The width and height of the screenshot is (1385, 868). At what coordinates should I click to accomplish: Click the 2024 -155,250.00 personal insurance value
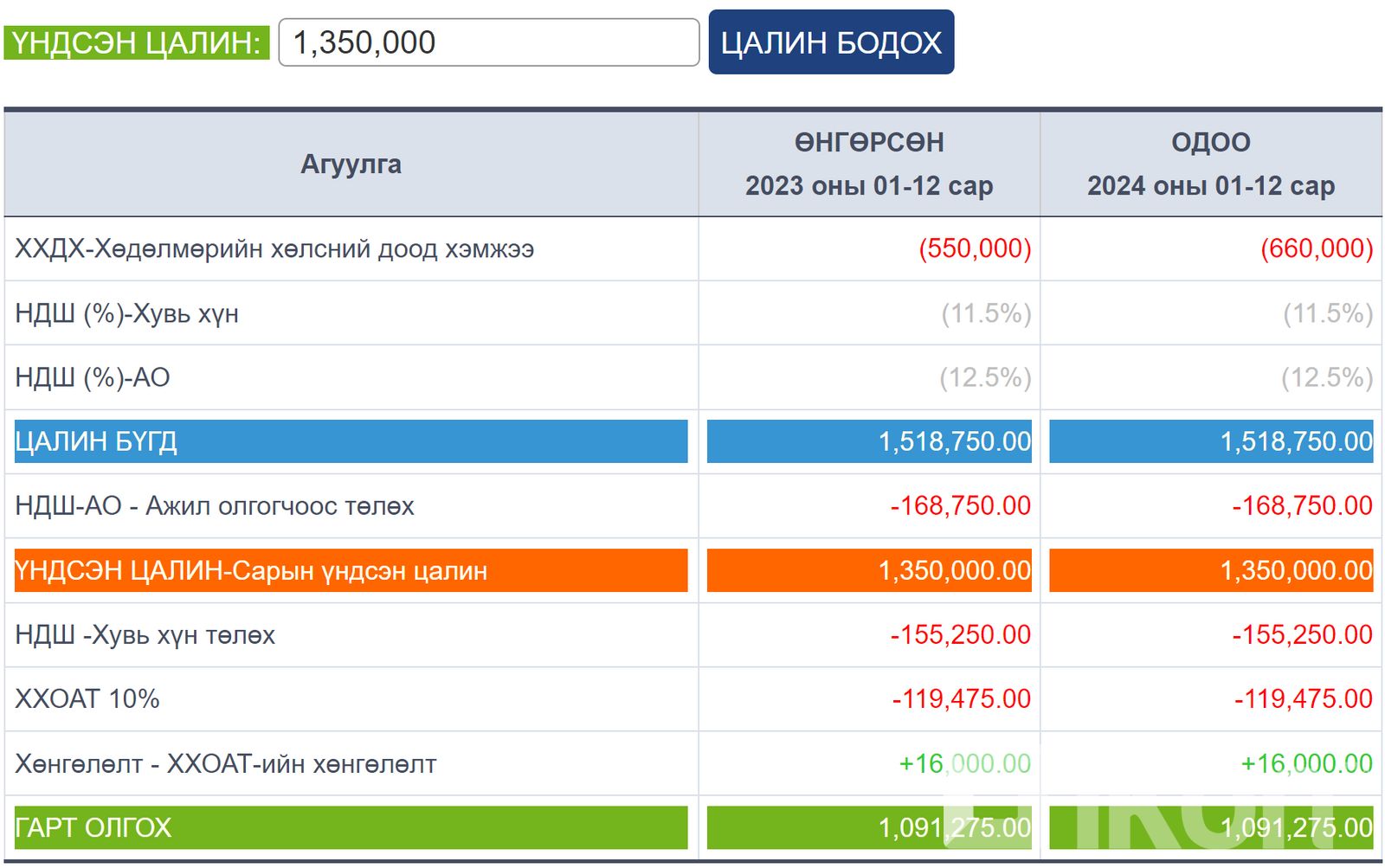click(x=1303, y=634)
